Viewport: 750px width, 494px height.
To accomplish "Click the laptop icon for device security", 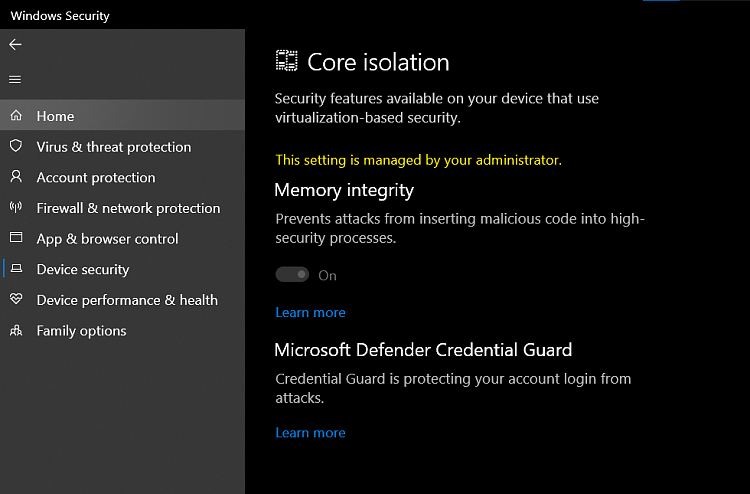I will (16, 268).
